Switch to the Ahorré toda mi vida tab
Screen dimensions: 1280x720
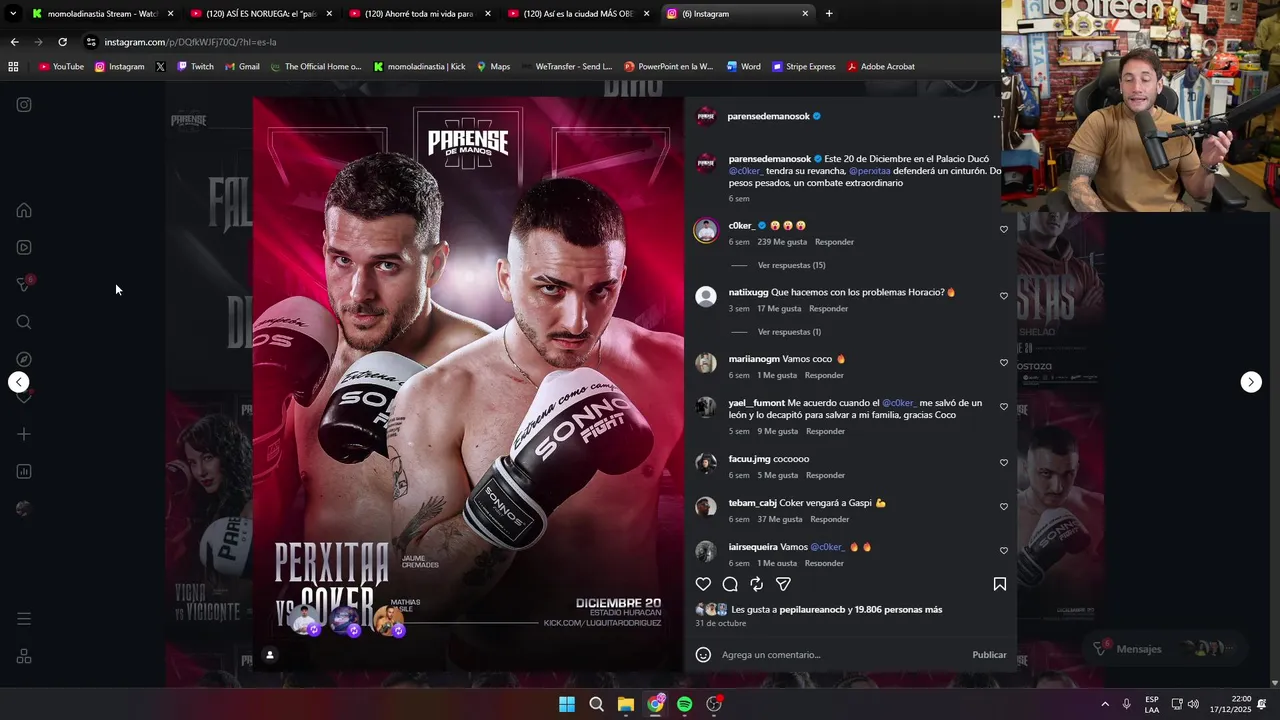[x=420, y=14]
